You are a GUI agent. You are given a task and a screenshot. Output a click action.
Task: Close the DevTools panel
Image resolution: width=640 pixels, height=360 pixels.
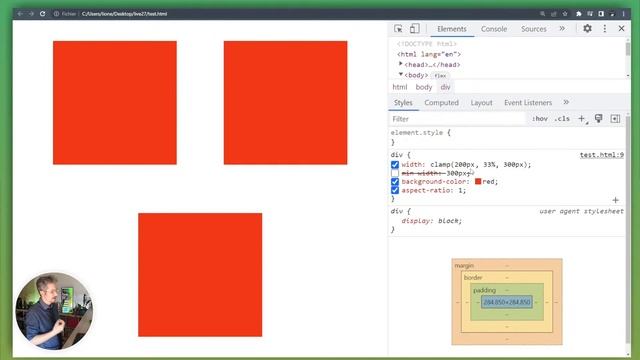(621, 29)
